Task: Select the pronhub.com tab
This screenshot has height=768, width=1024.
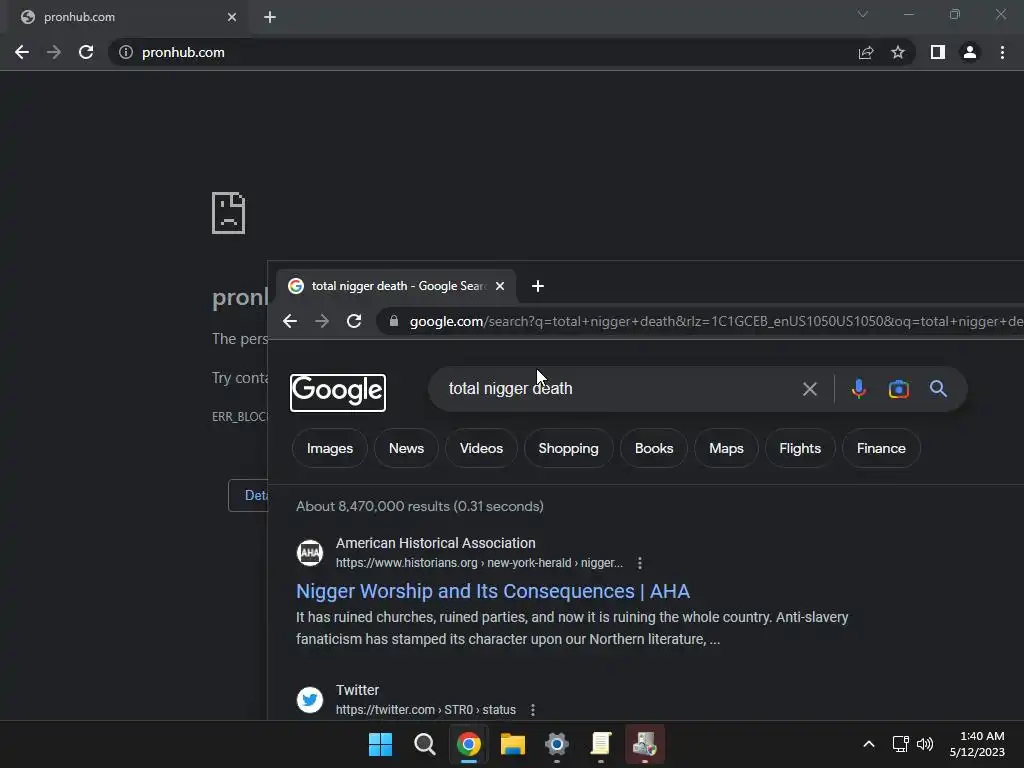Action: point(127,17)
